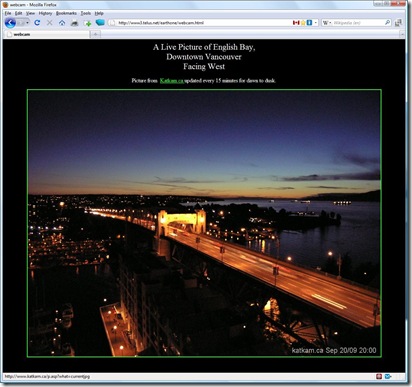
Task: Open the Bookmarks menu
Action: pos(66,13)
